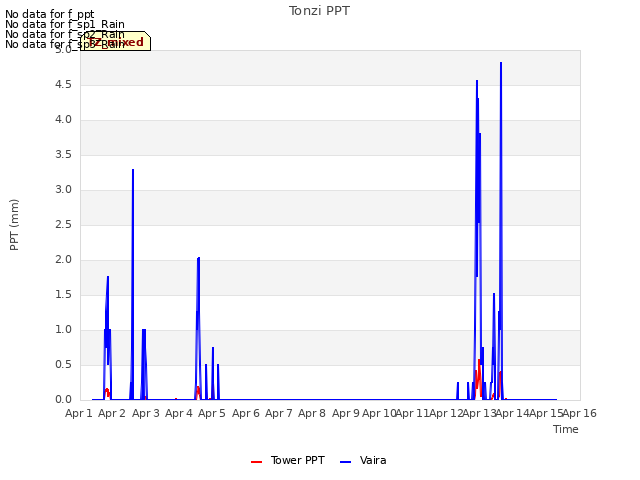Click the Apr 2 x-axis tick label
This screenshot has width=640, height=480.
pyautogui.click(x=112, y=413)
